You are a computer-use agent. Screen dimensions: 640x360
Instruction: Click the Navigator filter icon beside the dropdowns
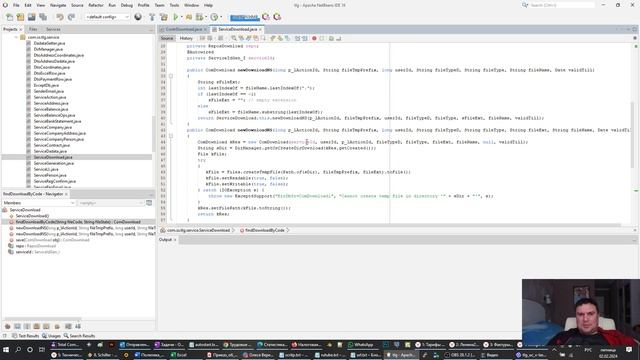(x=149, y=203)
